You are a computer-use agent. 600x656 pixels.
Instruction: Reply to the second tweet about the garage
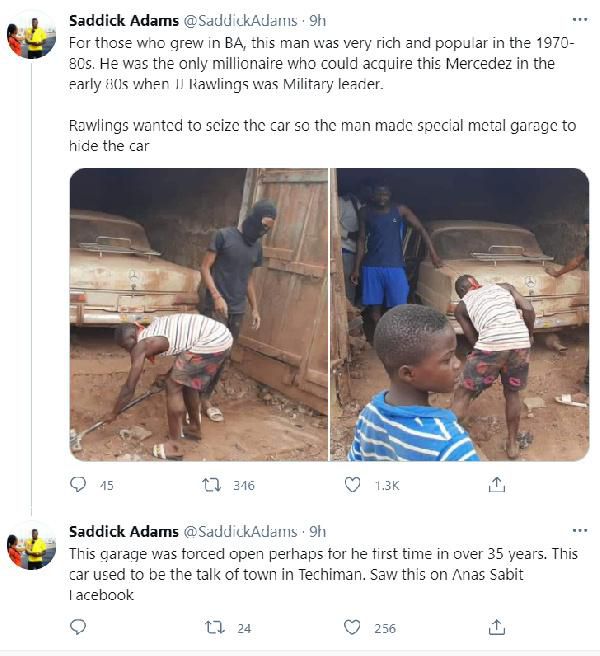click(x=78, y=628)
